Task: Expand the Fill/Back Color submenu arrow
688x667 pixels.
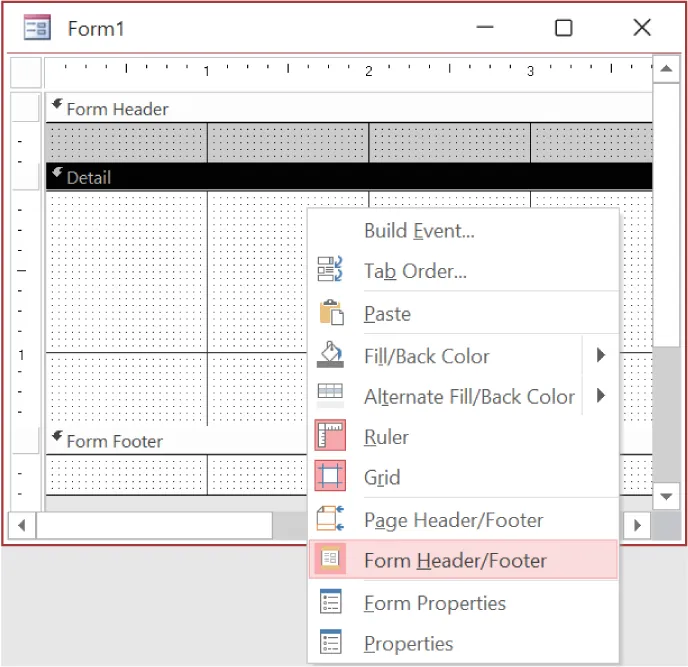Action: (601, 355)
